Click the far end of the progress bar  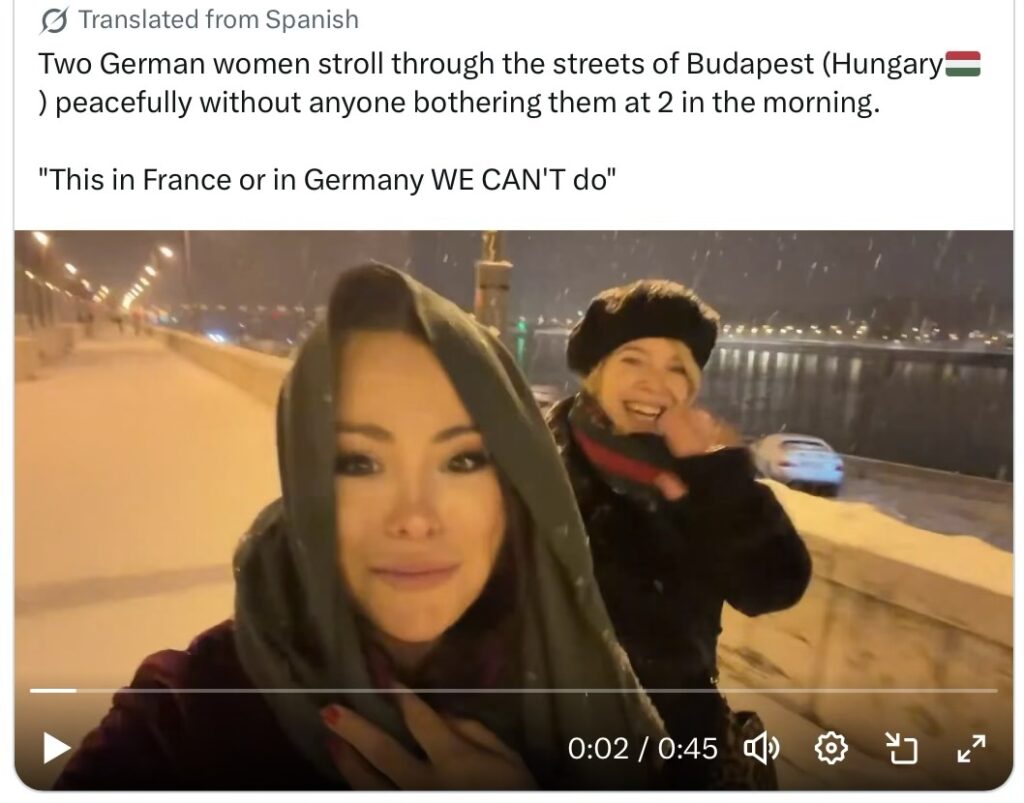point(993,690)
